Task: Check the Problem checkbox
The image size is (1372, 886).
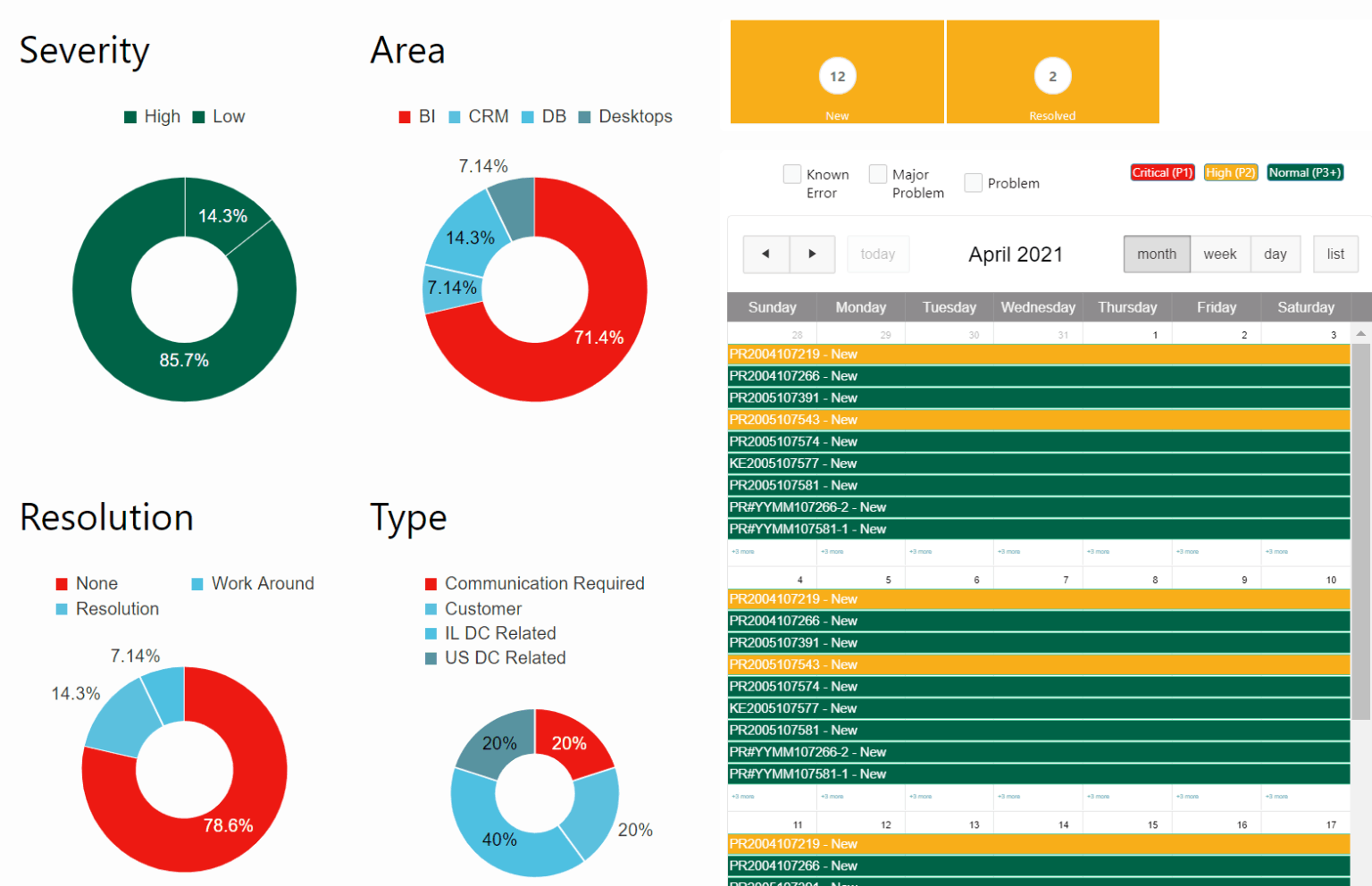Action: coord(973,182)
